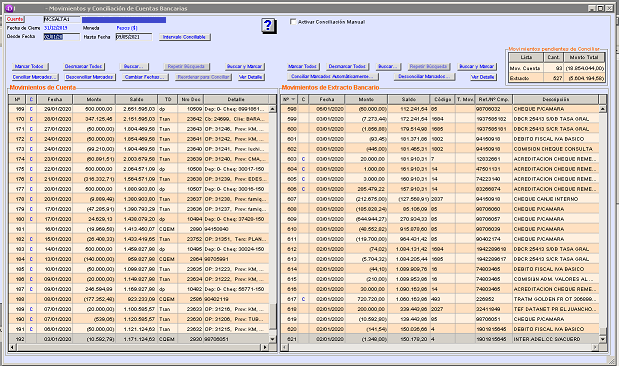
Task: Enable Activar Conciliación Manual checkbox
Action: 293,22
